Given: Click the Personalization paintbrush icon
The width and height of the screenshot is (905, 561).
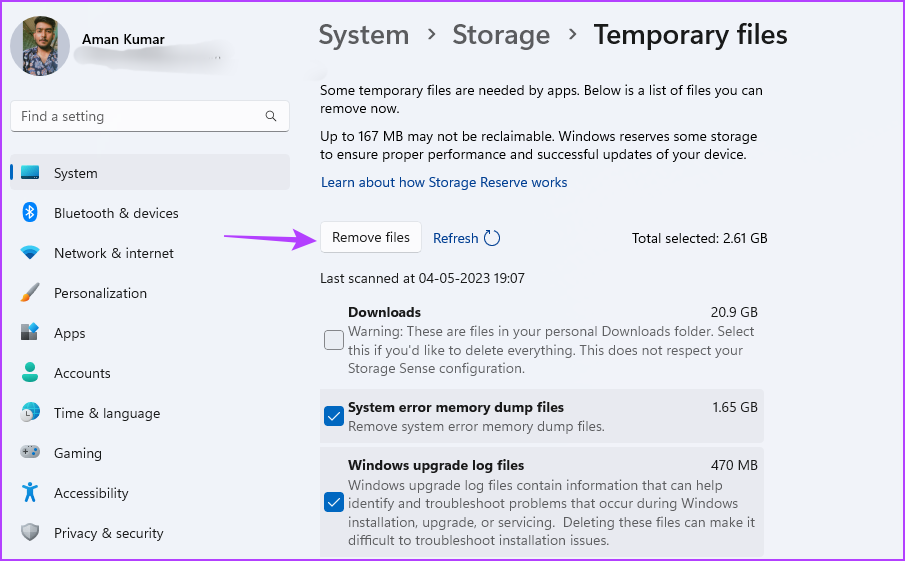Looking at the screenshot, I should (x=30, y=293).
